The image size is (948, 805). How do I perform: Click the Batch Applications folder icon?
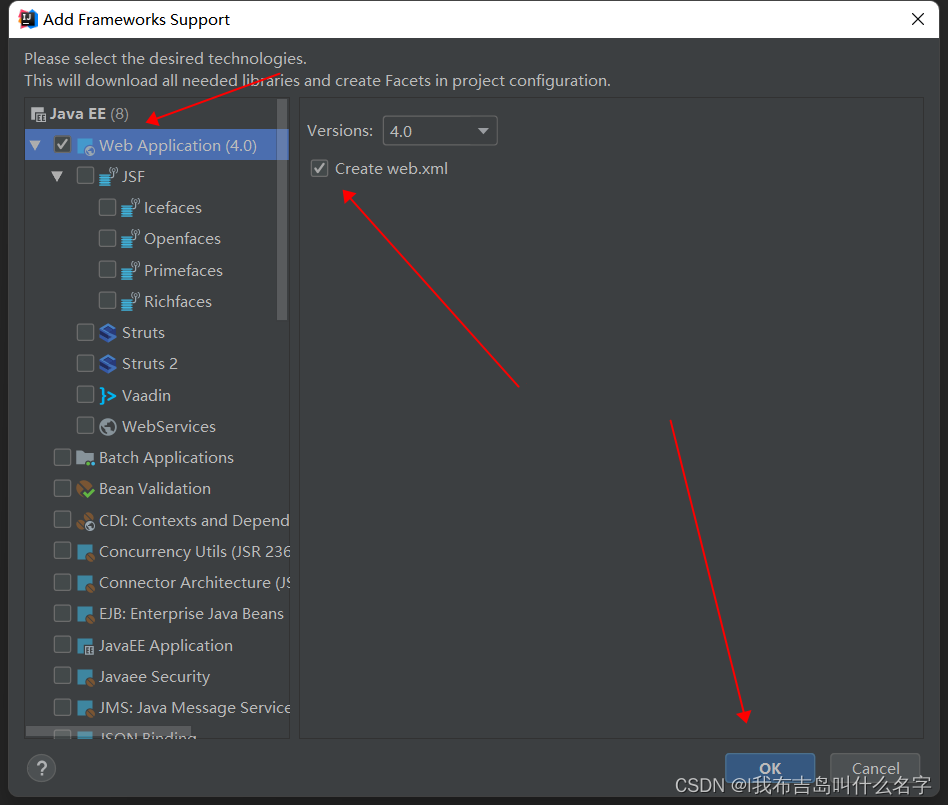[x=85, y=458]
